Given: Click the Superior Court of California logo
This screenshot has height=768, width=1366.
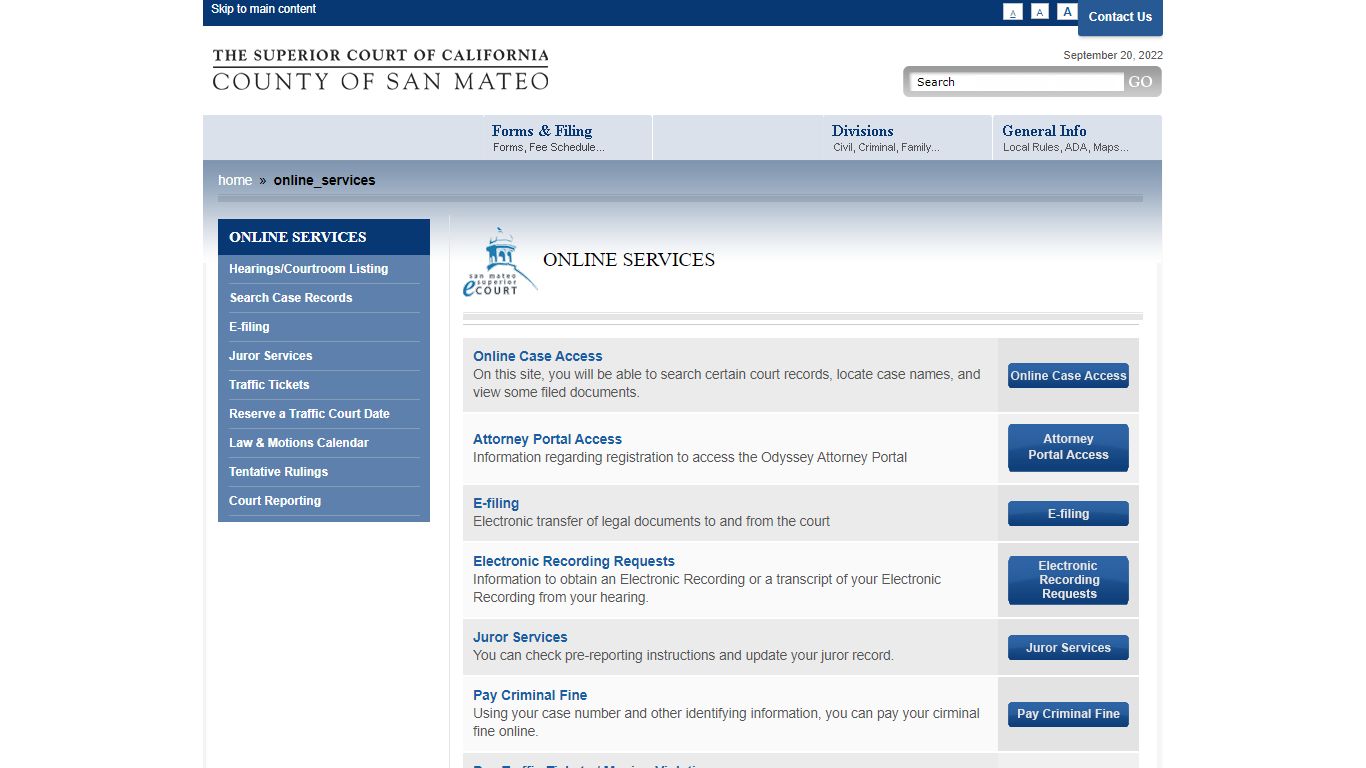Looking at the screenshot, I should (x=380, y=70).
